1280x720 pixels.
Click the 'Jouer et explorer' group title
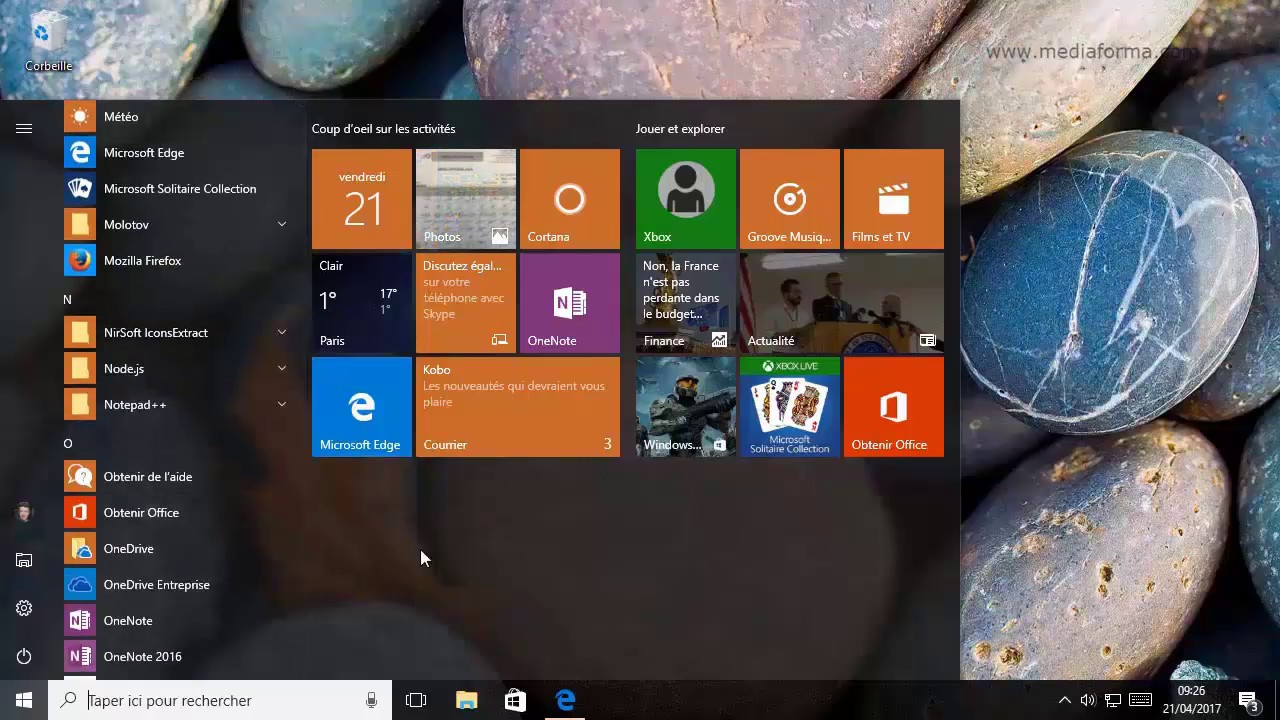pyautogui.click(x=680, y=129)
